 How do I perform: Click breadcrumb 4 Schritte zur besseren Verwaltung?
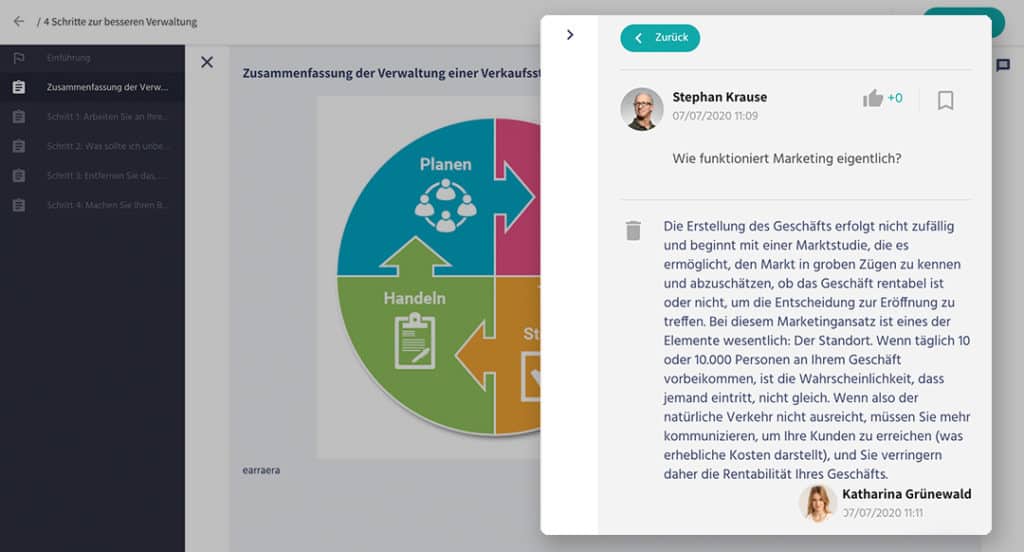click(x=120, y=22)
